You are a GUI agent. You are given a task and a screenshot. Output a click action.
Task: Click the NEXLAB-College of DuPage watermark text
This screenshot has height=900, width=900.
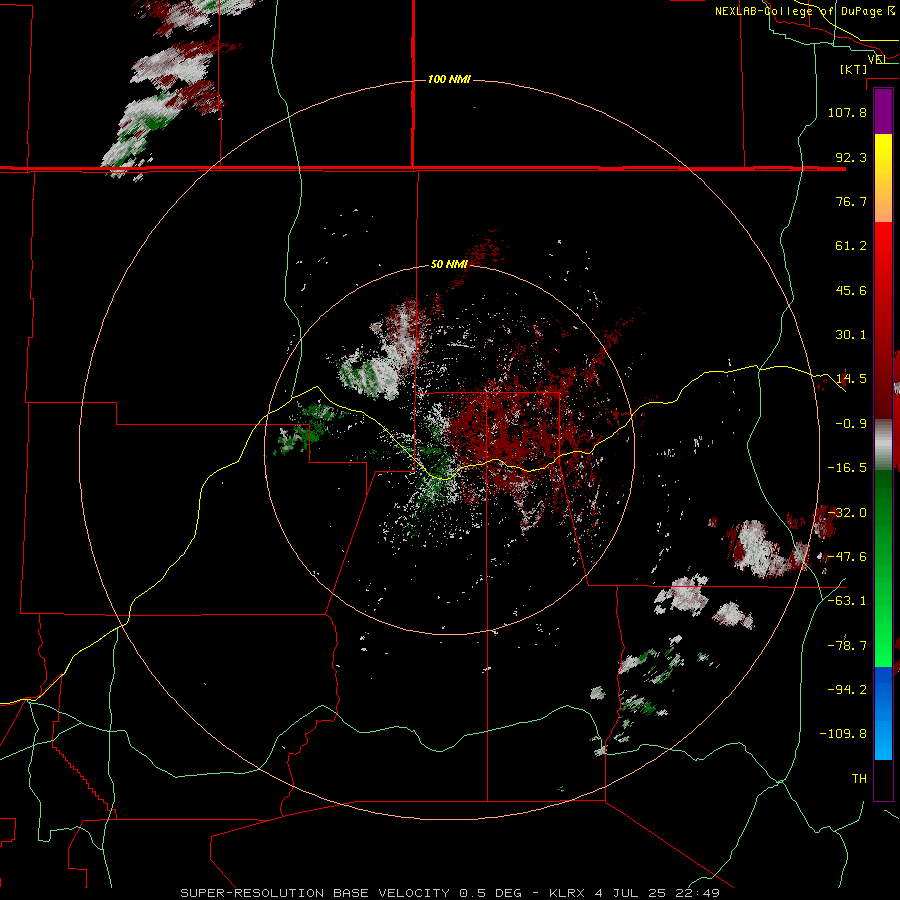tap(805, 11)
